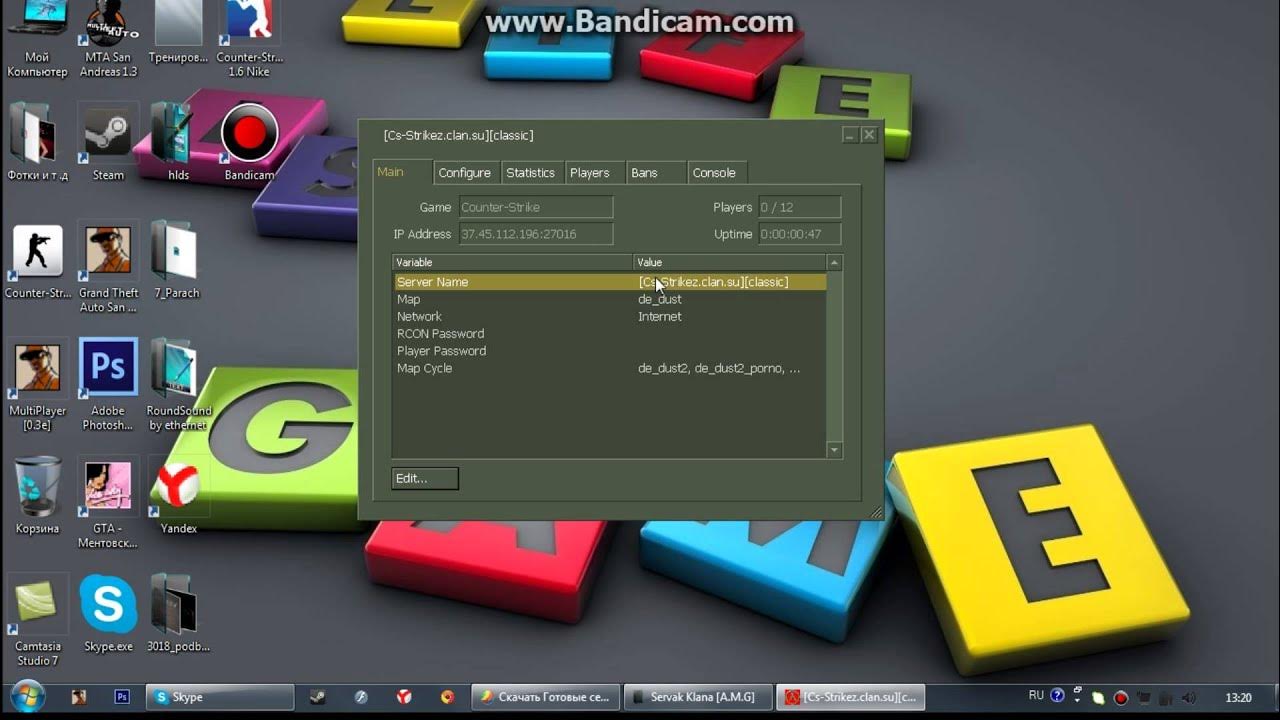1280x720 pixels.
Task: Click the [Cs-Strikez.clan.su] taskbar button
Action: coord(851,697)
